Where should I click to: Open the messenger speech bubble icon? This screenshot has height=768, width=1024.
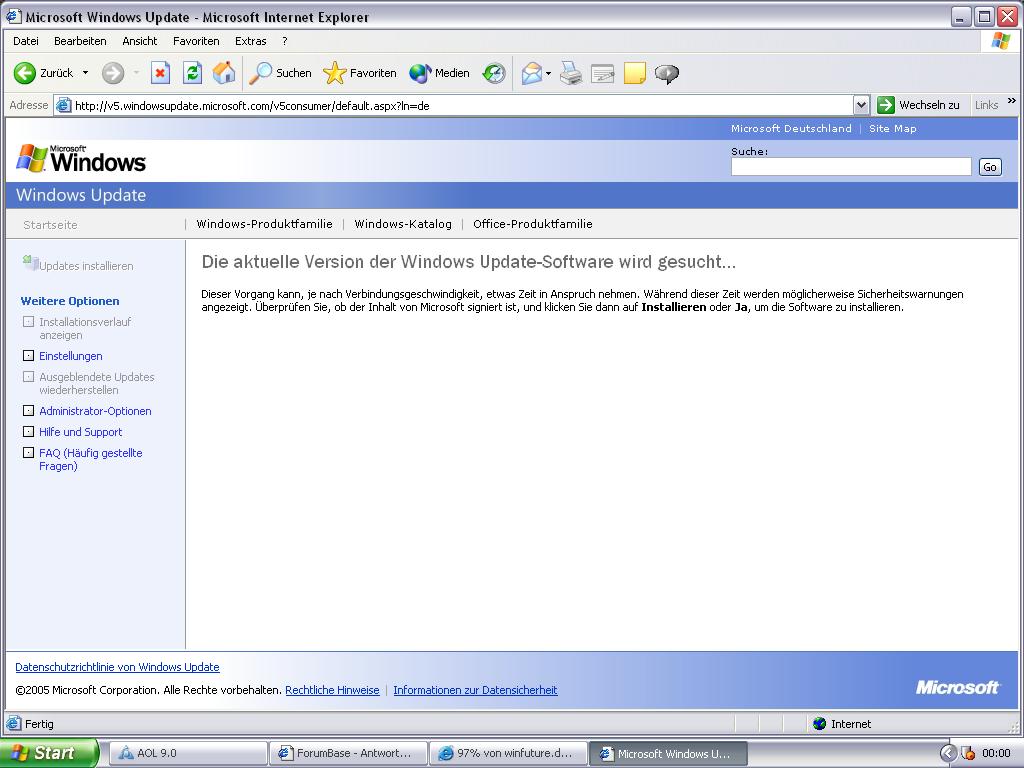tap(667, 73)
